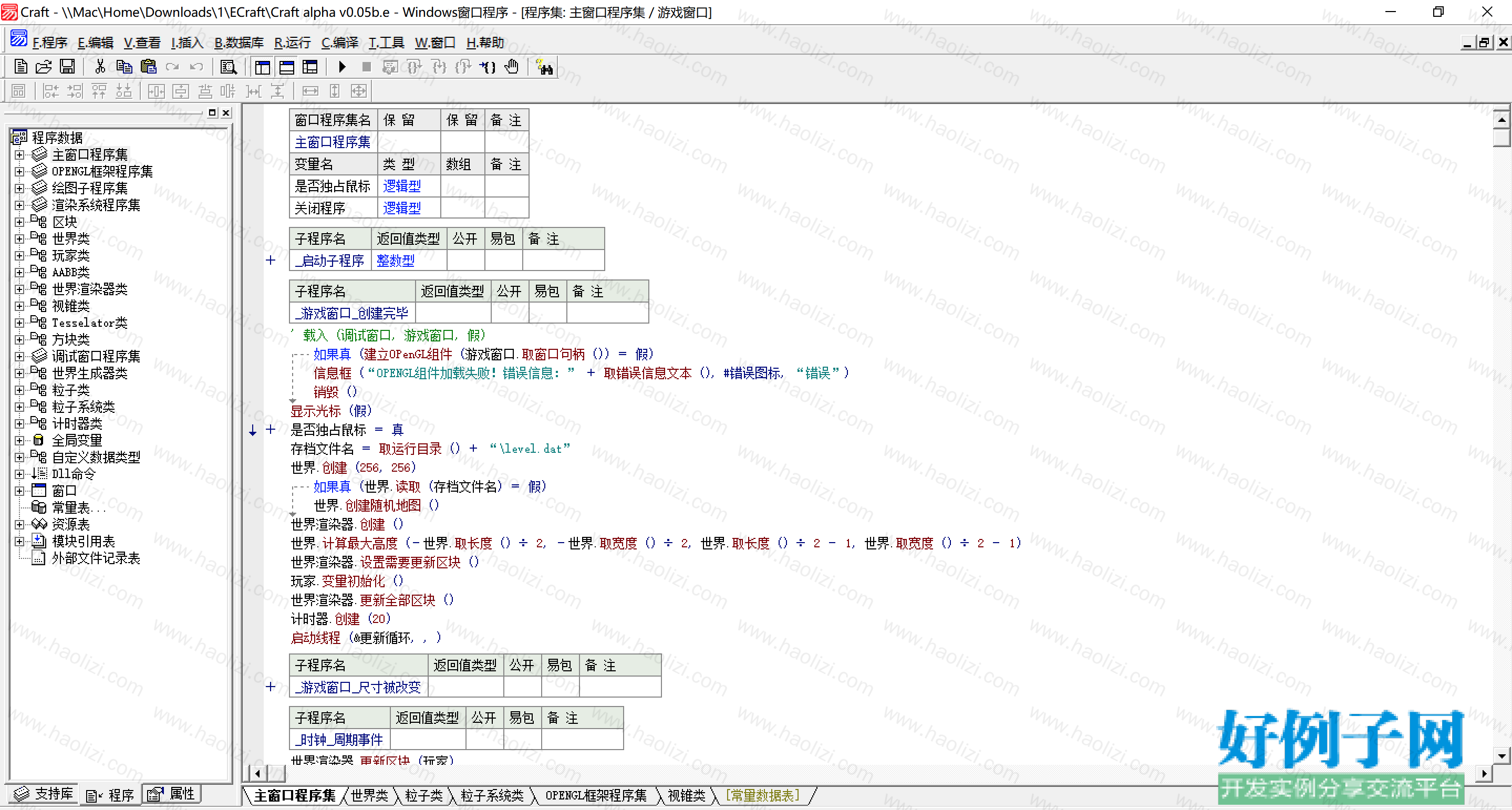Toggle the combined panels layout icon
The image size is (1512, 810).
(310, 67)
